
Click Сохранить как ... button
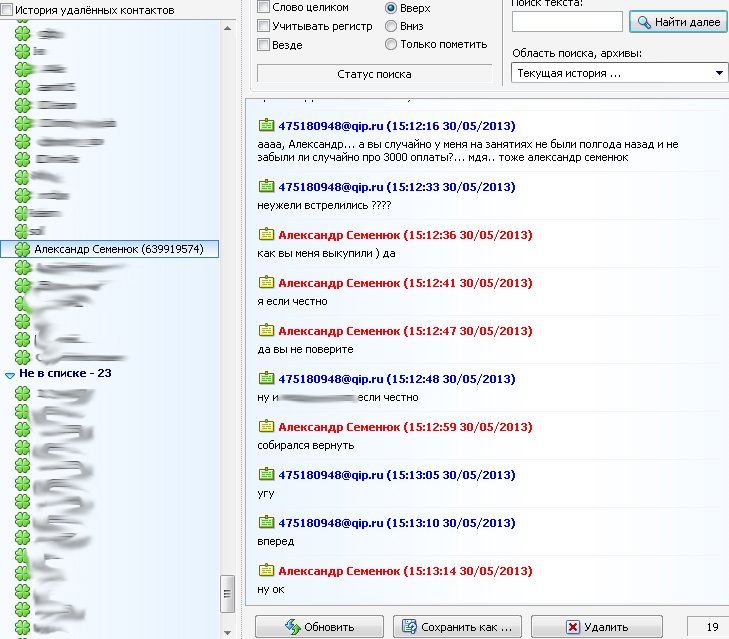tap(457, 626)
